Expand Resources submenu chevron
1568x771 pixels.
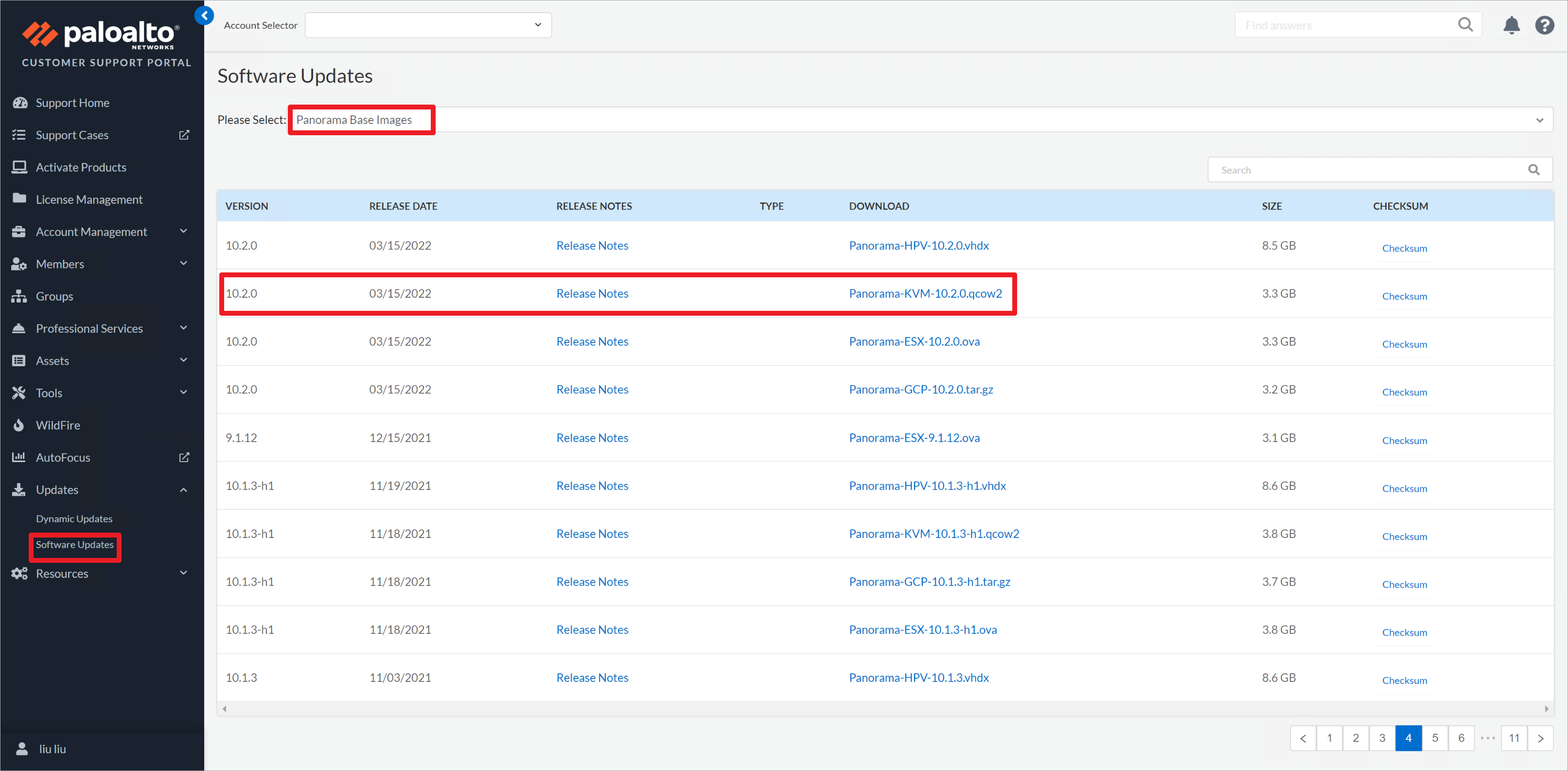184,573
